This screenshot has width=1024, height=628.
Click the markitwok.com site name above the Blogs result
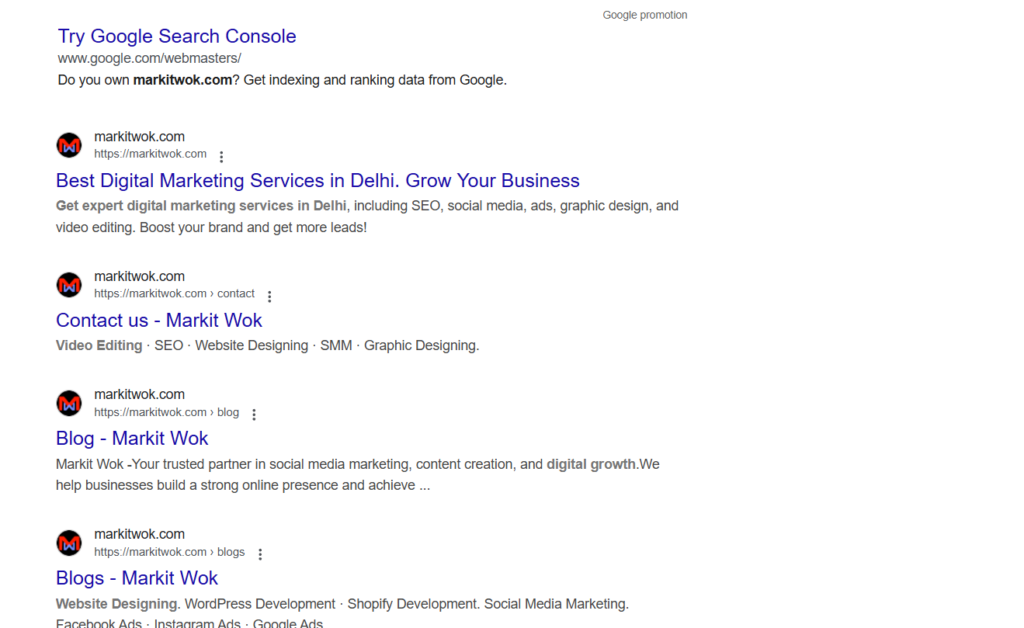tap(139, 534)
